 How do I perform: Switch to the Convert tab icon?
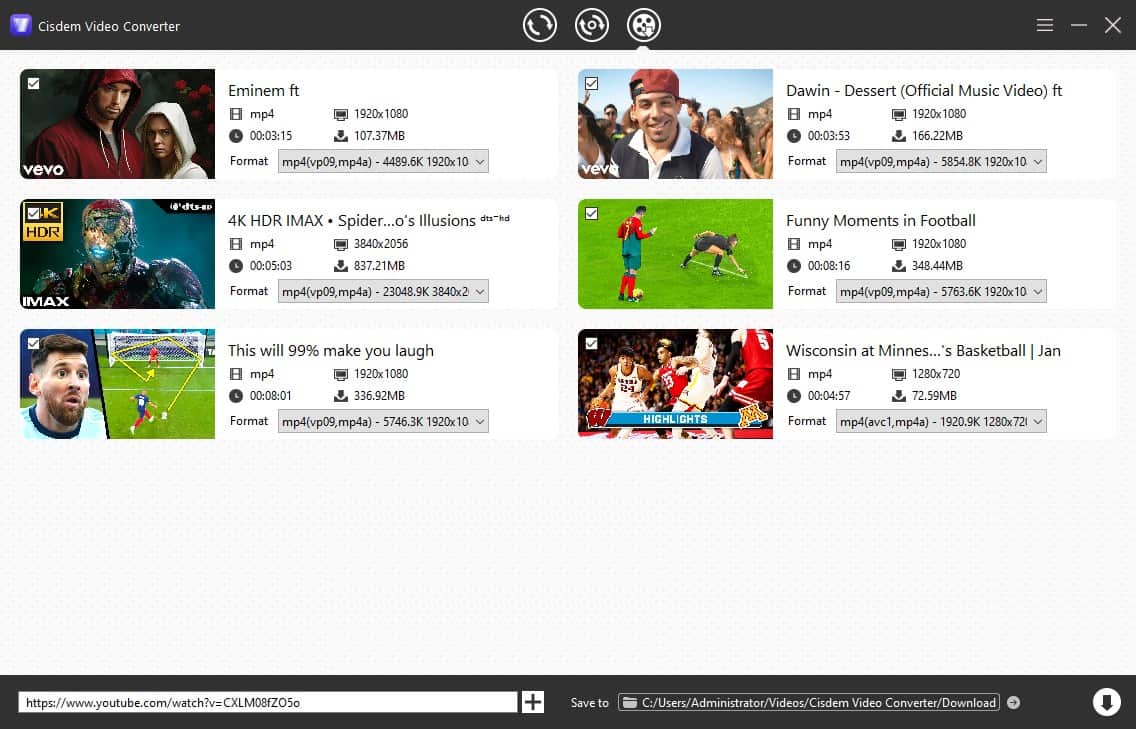click(x=540, y=25)
